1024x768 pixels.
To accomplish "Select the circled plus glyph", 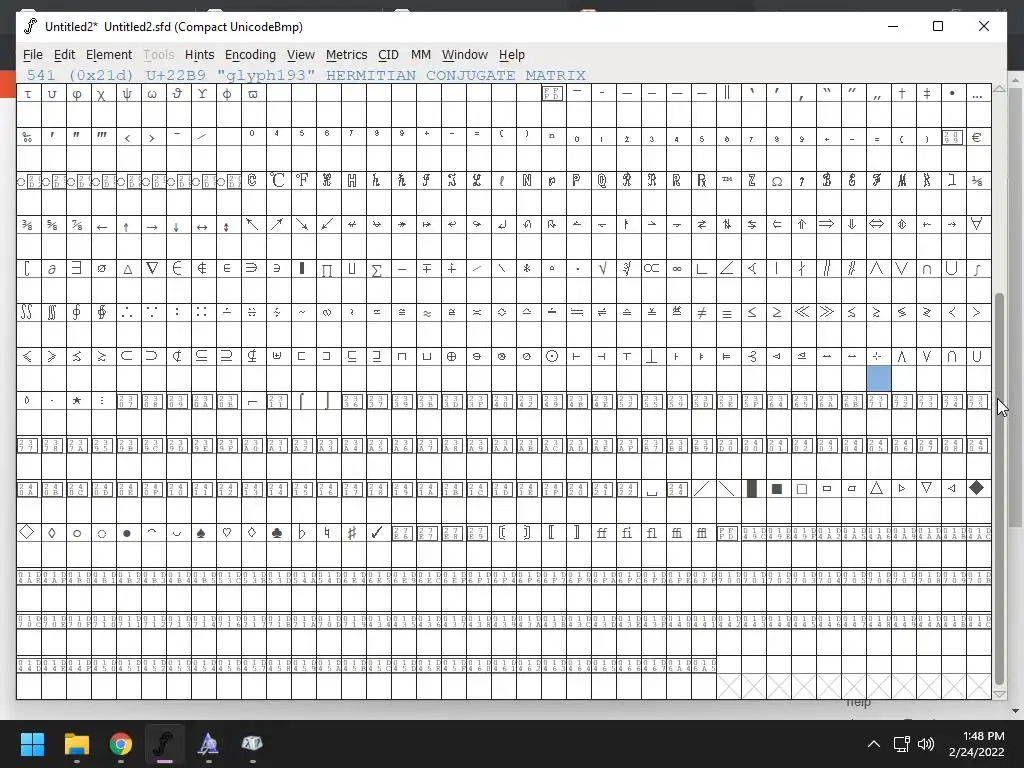I will tap(451, 357).
